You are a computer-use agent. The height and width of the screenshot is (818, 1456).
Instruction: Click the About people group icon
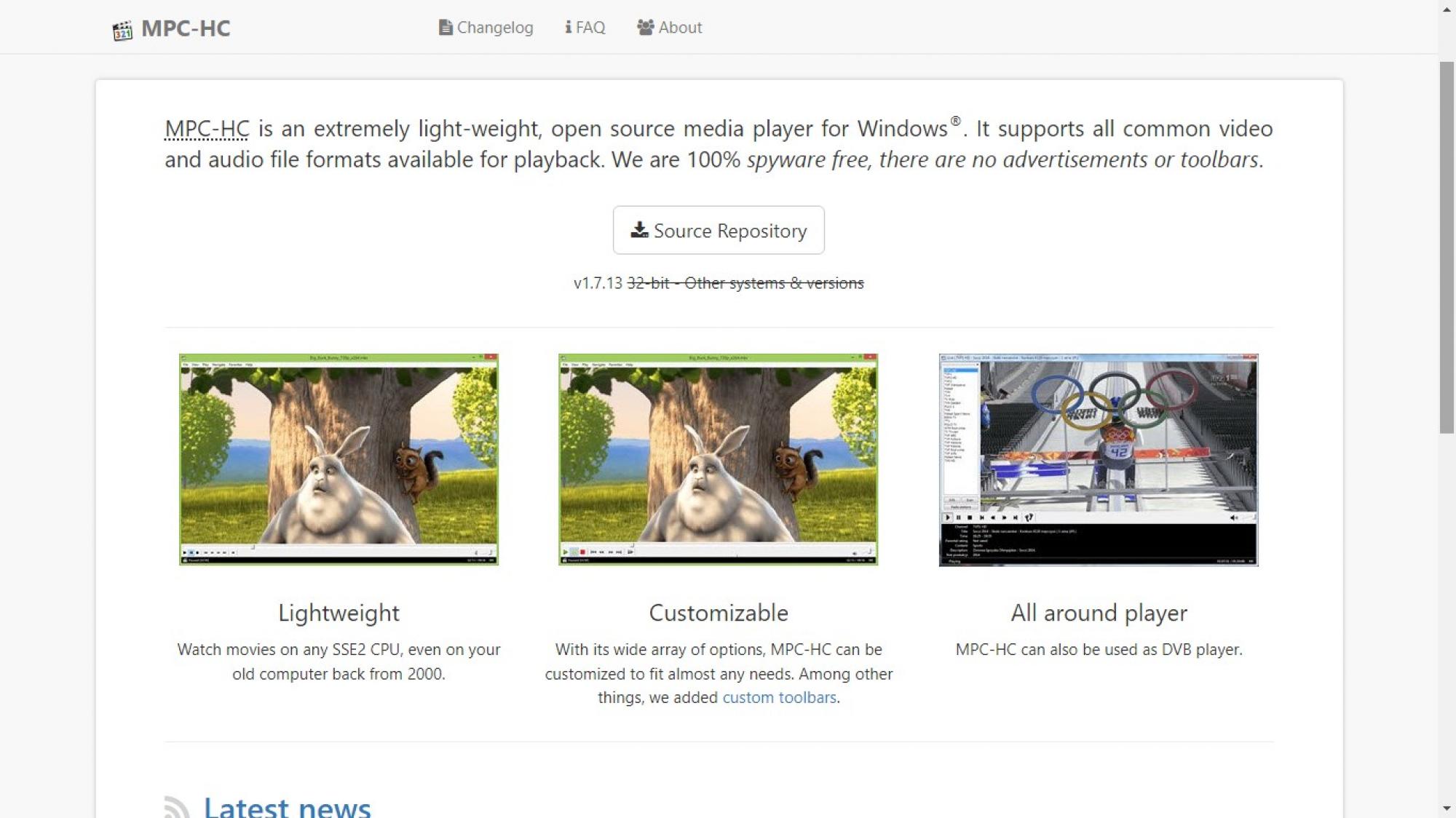pos(645,28)
